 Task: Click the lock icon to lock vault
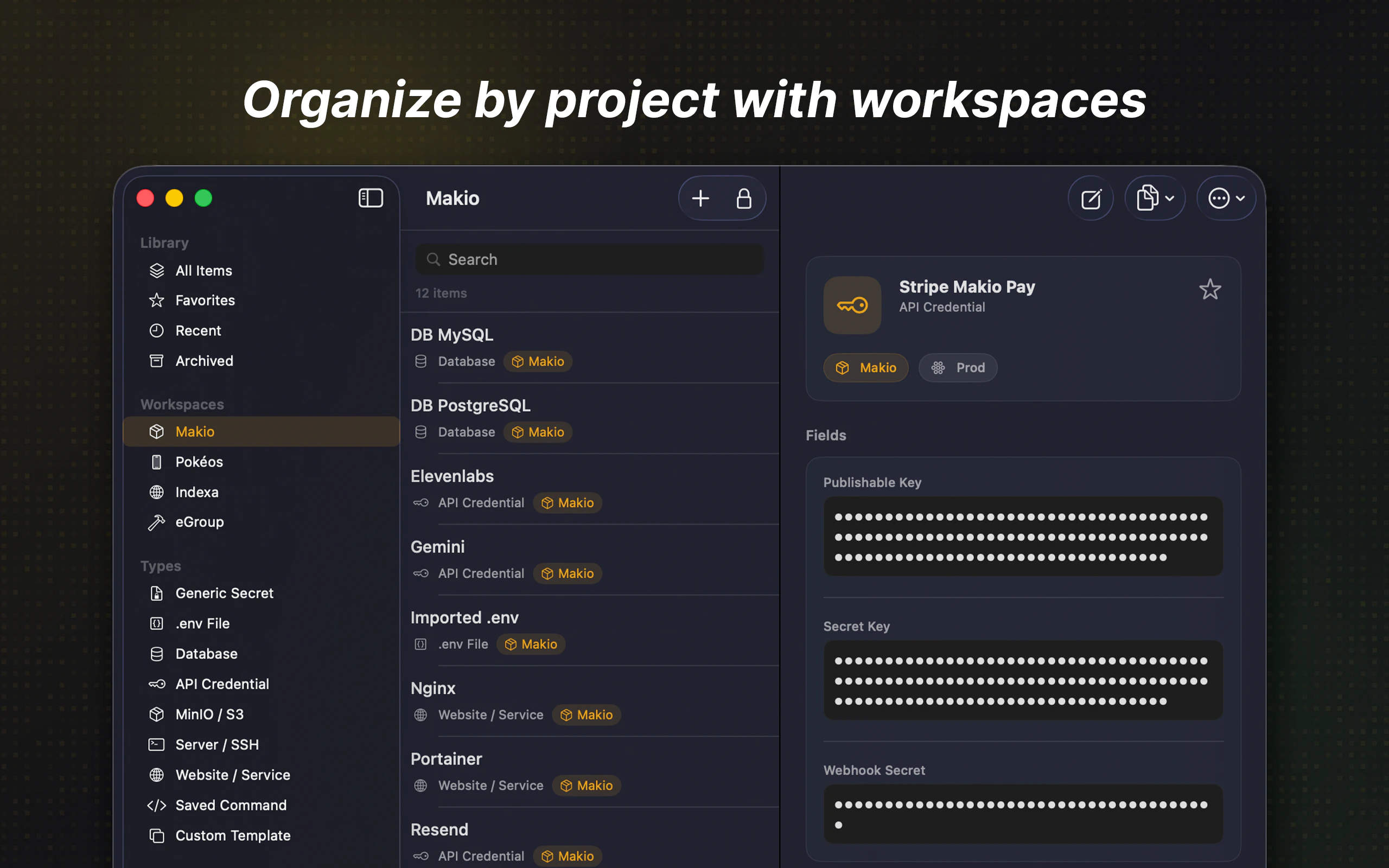pyautogui.click(x=744, y=198)
